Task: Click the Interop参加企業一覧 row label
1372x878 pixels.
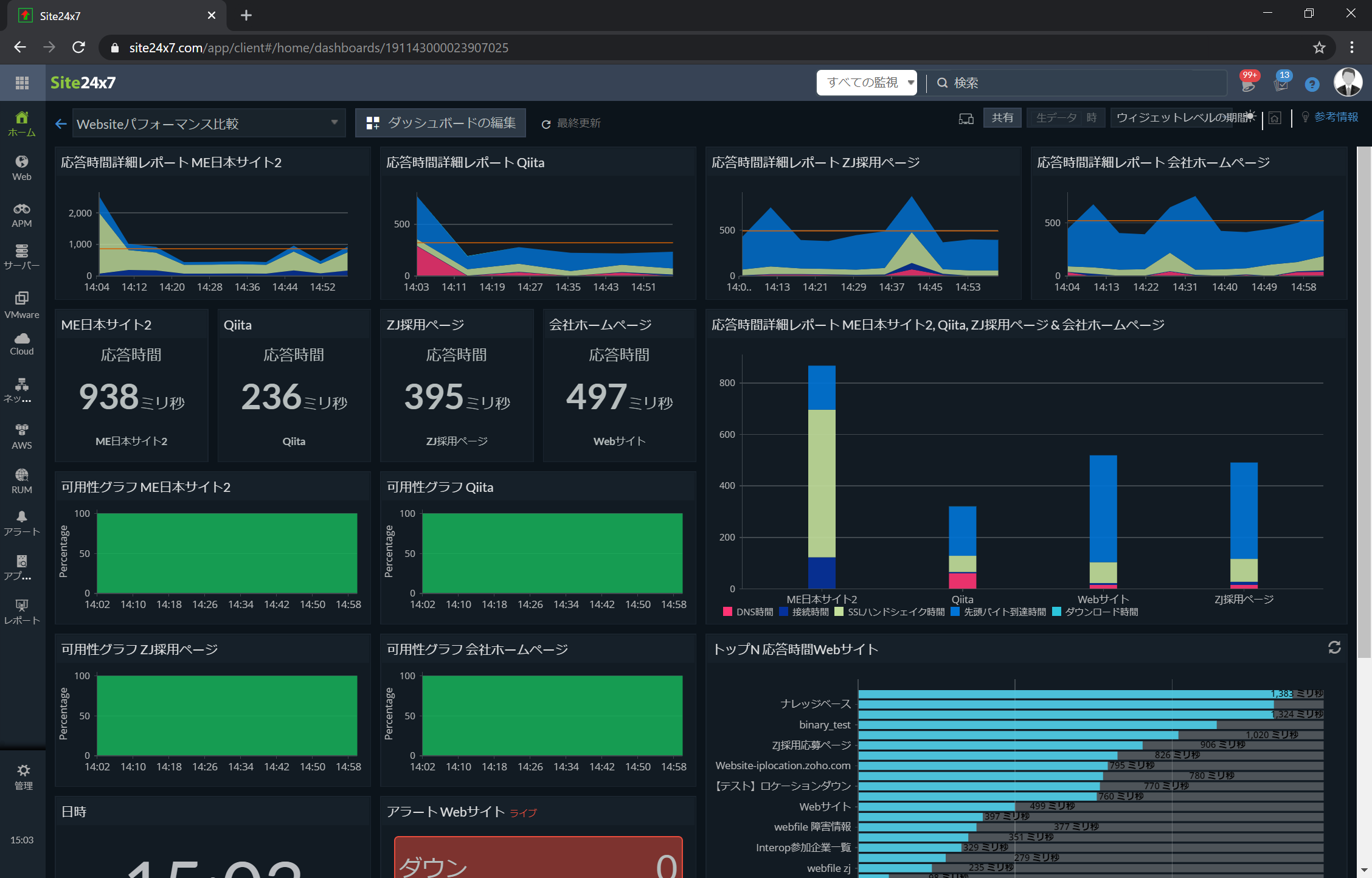Action: point(803,848)
